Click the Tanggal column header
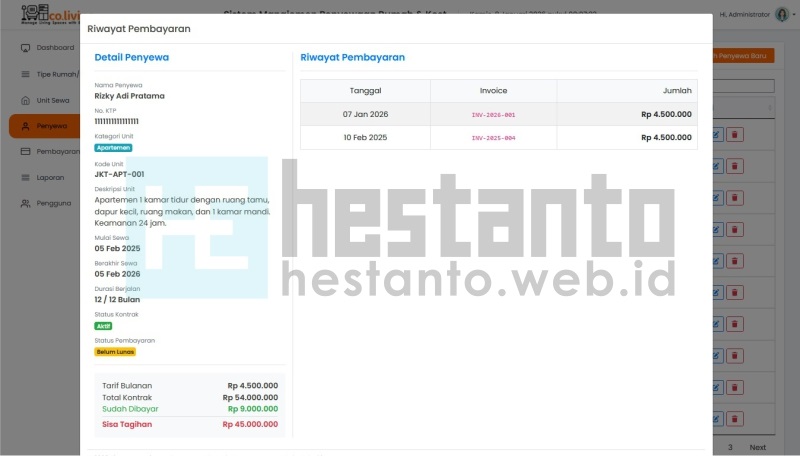The image size is (800, 456). coord(365,90)
